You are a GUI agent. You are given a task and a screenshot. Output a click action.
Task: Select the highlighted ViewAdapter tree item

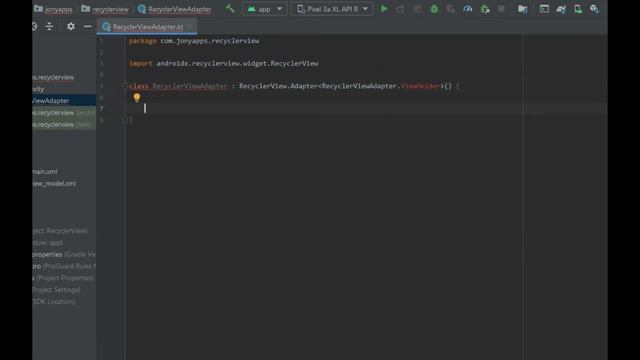[64, 101]
